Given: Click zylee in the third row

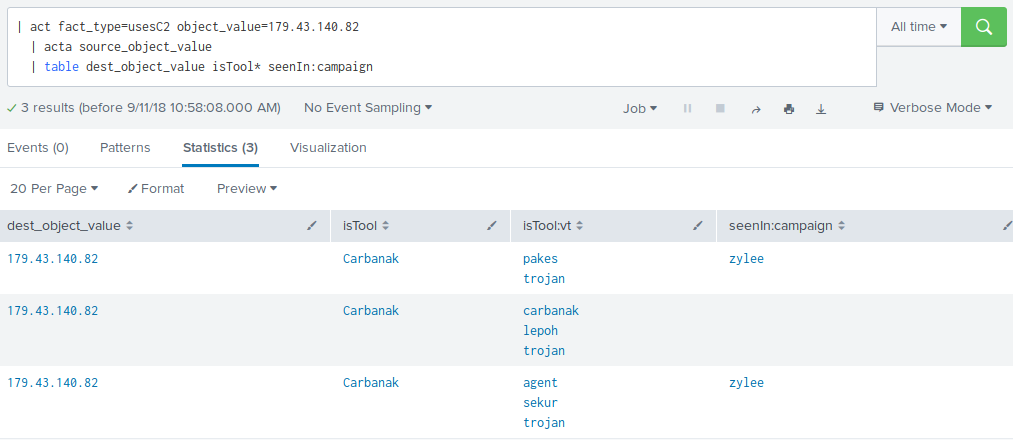Looking at the screenshot, I should pyautogui.click(x=746, y=382).
